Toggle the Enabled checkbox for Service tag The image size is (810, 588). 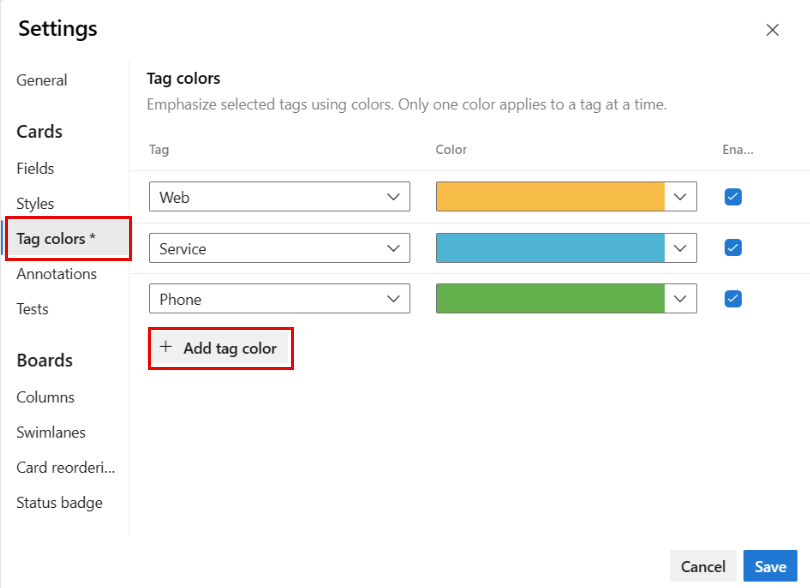click(x=733, y=247)
